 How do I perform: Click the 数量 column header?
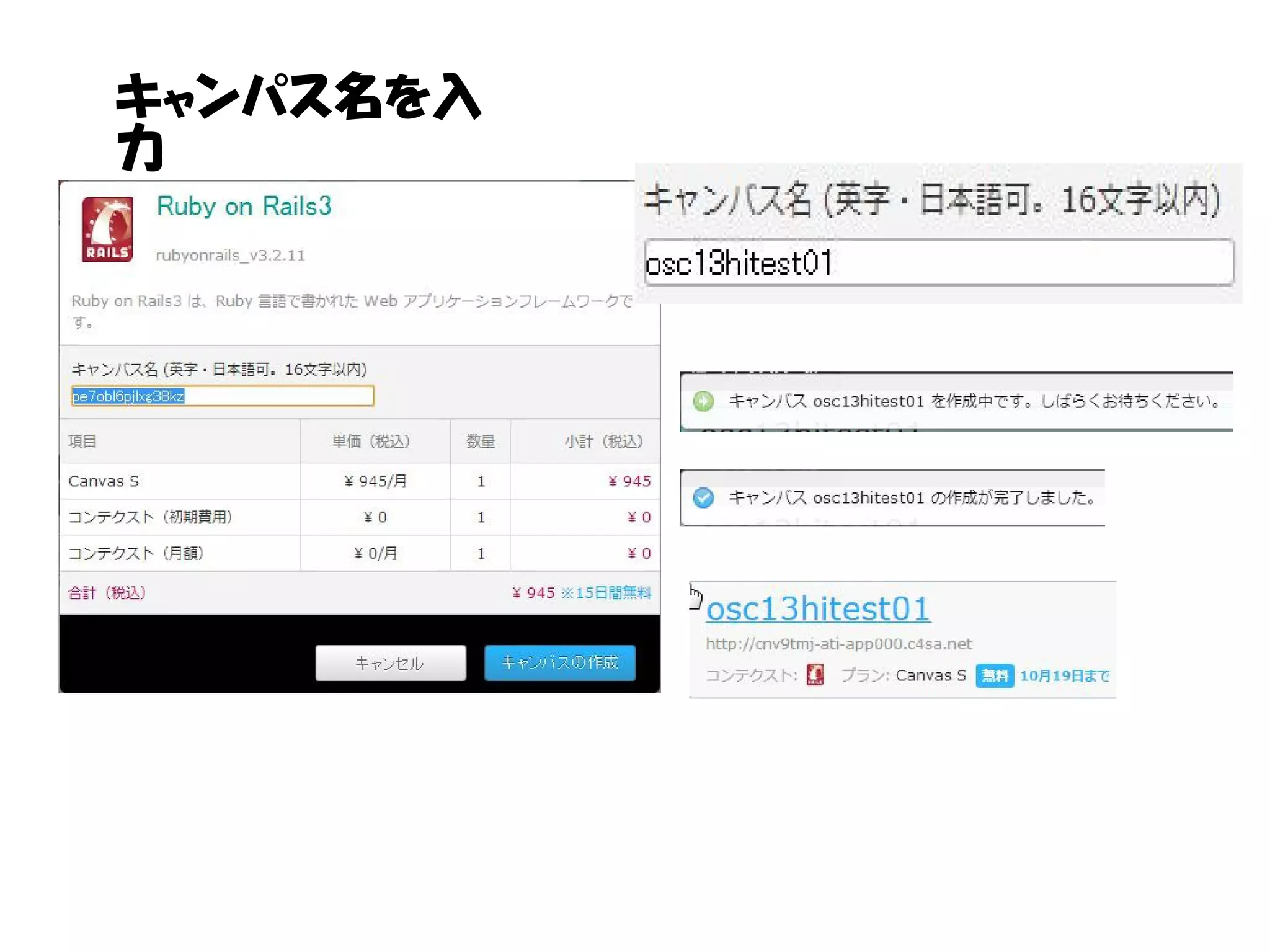(x=481, y=442)
